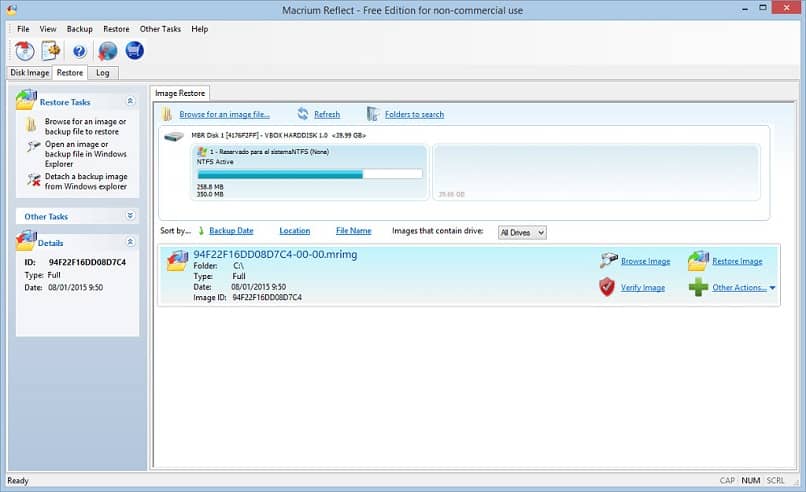Open the File menu
The image size is (806, 492).
click(x=23, y=29)
